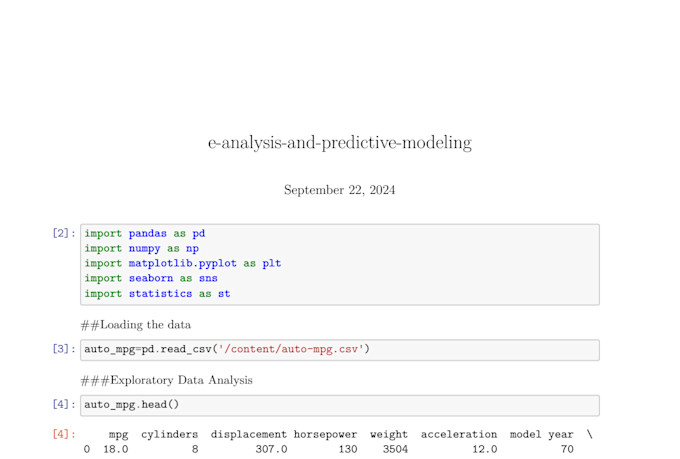Click the line 'import numpy as np'
This screenshot has width=680, height=459.
pos(141,249)
